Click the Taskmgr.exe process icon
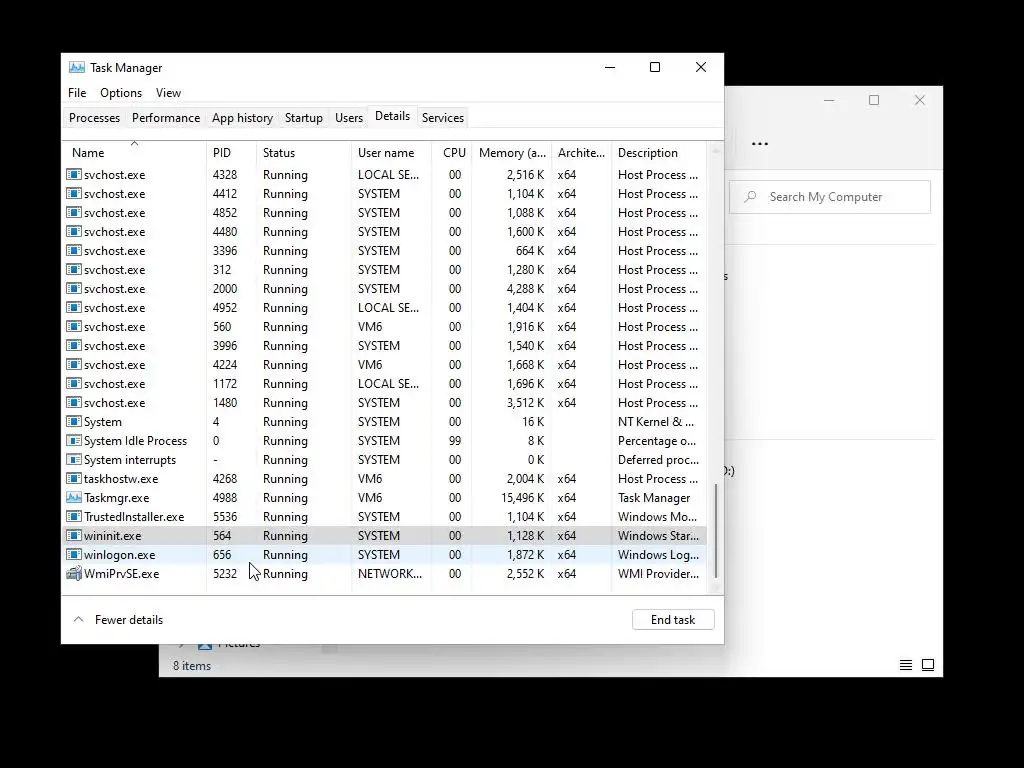Screen dimensions: 1024x768 coord(74,498)
